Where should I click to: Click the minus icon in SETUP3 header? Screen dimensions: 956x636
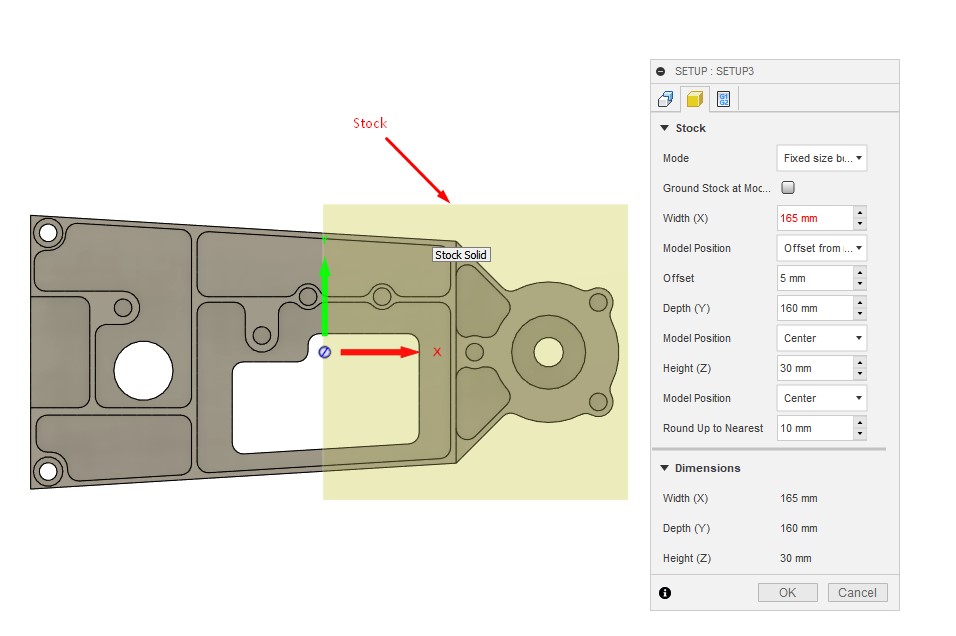coord(662,70)
